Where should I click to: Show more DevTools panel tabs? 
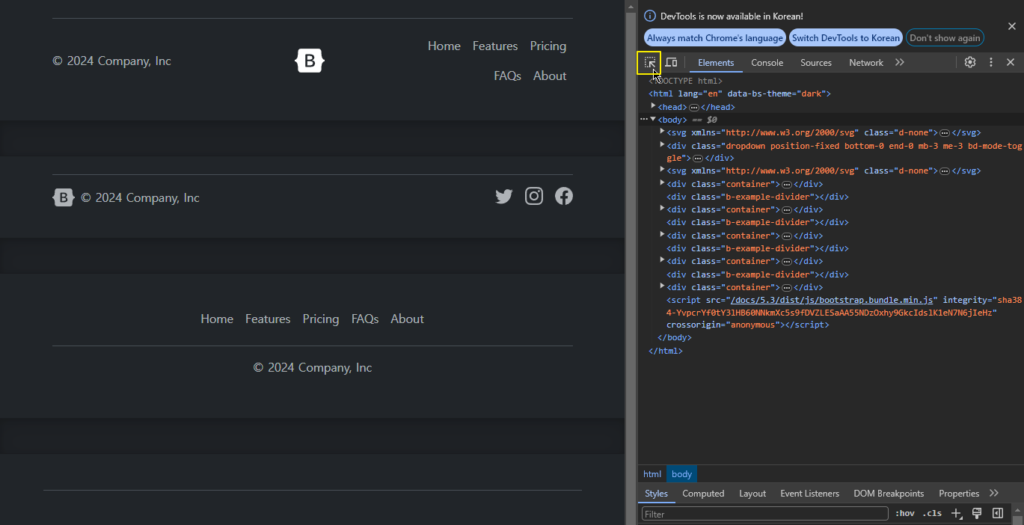coord(899,63)
